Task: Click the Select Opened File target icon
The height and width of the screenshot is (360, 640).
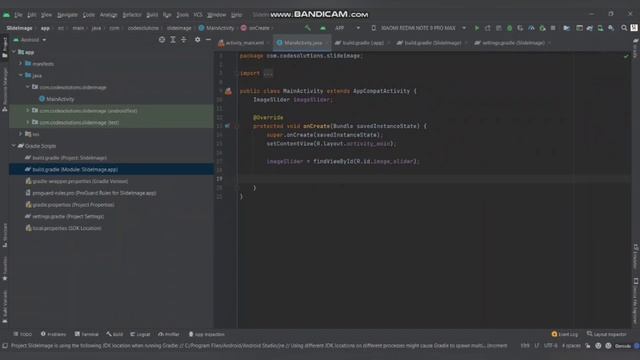Action: coord(162,40)
